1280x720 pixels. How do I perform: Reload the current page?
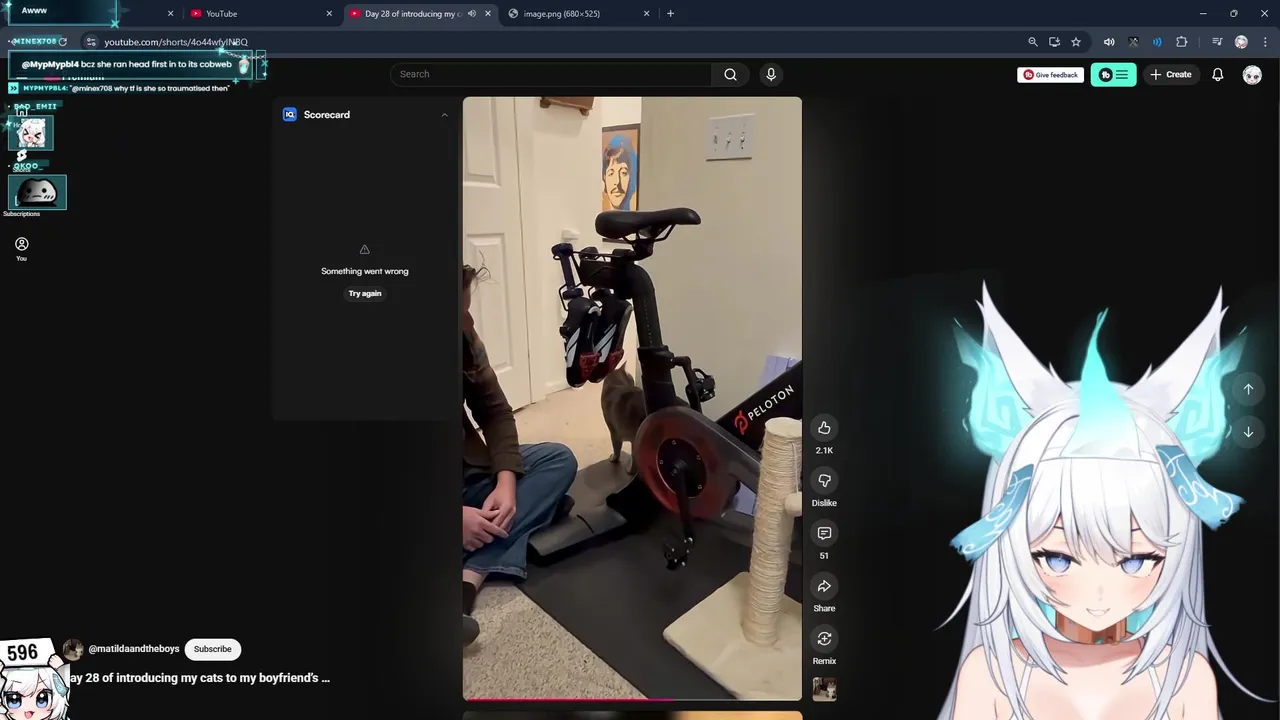[x=62, y=42]
